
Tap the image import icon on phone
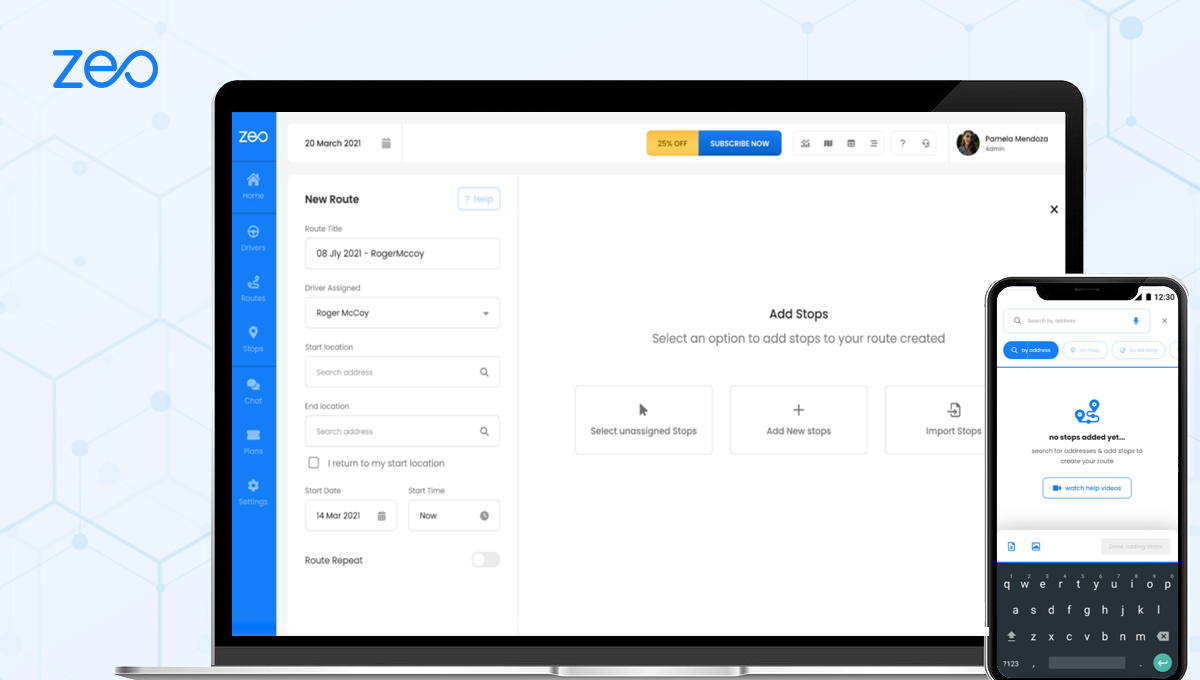point(1036,546)
